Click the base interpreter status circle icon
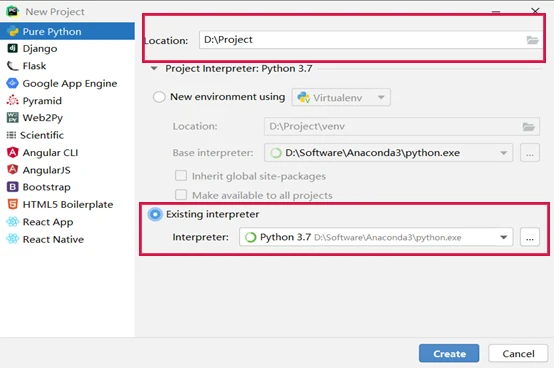Image resolution: width=554 pixels, height=368 pixels. [276, 153]
